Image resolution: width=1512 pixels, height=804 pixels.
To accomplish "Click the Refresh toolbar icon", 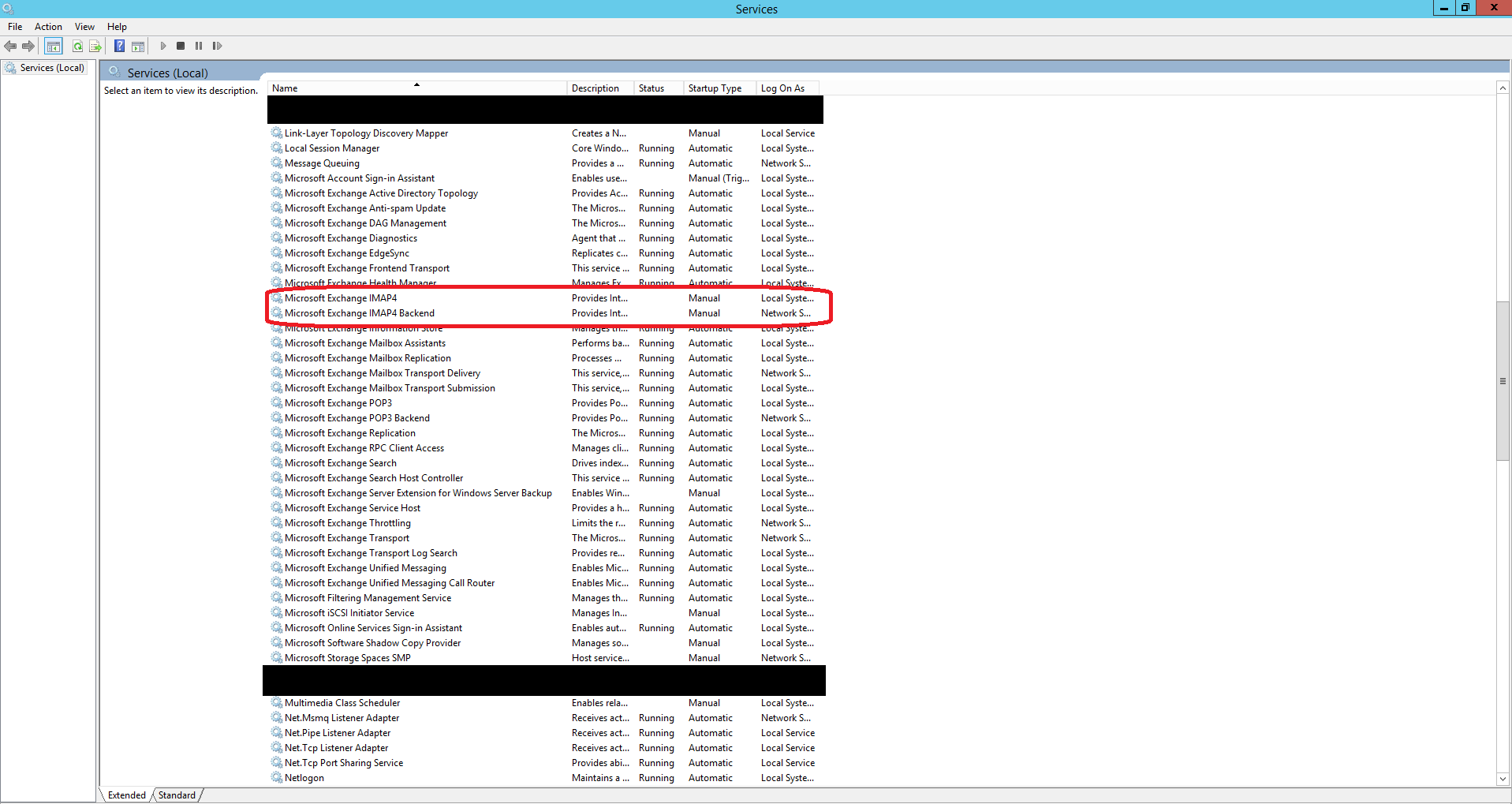I will point(77,47).
